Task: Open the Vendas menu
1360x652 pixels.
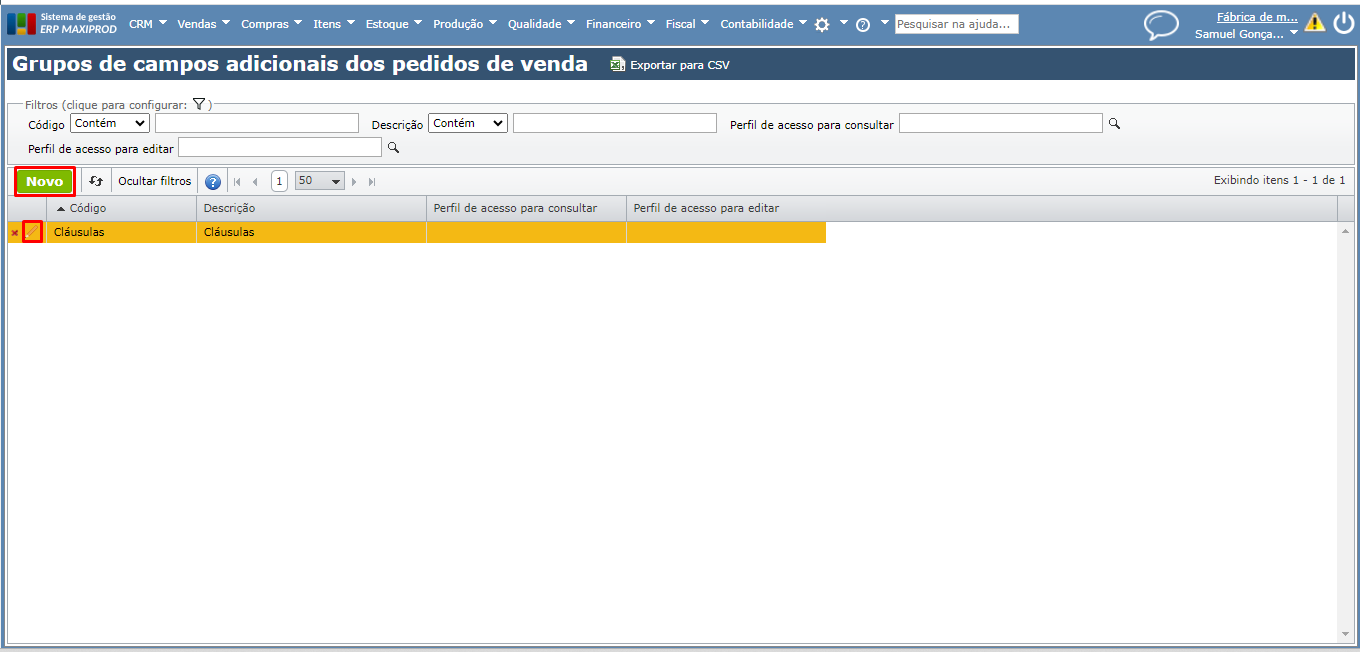Action: pos(204,24)
